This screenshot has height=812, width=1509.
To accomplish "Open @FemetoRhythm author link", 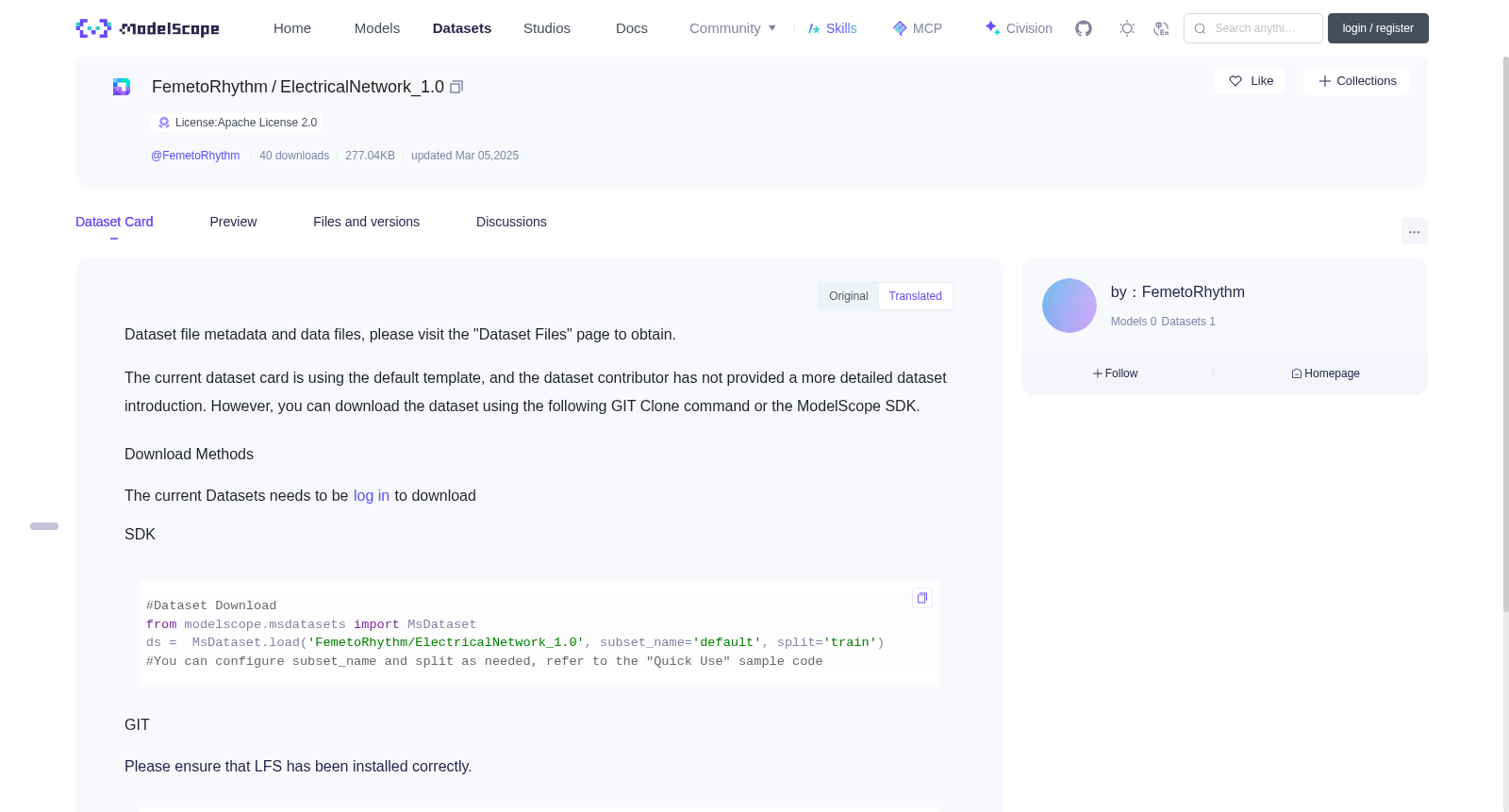I will 195,156.
